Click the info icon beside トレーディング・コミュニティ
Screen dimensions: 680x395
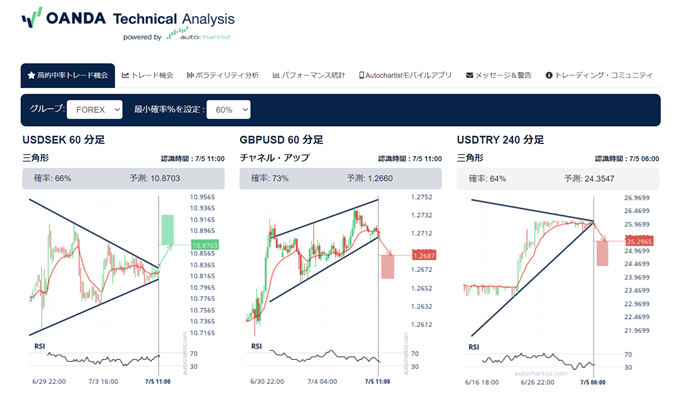click(x=549, y=75)
